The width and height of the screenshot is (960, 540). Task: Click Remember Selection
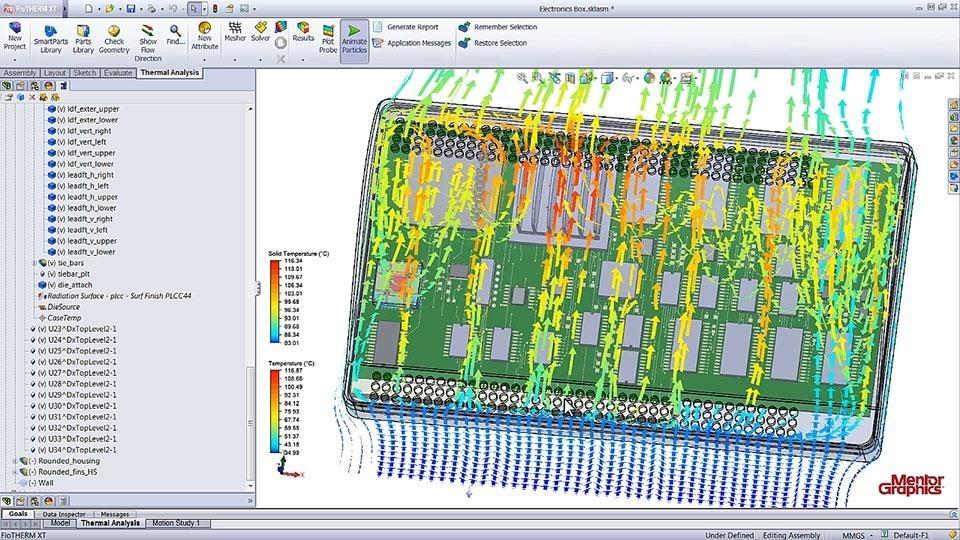498,27
